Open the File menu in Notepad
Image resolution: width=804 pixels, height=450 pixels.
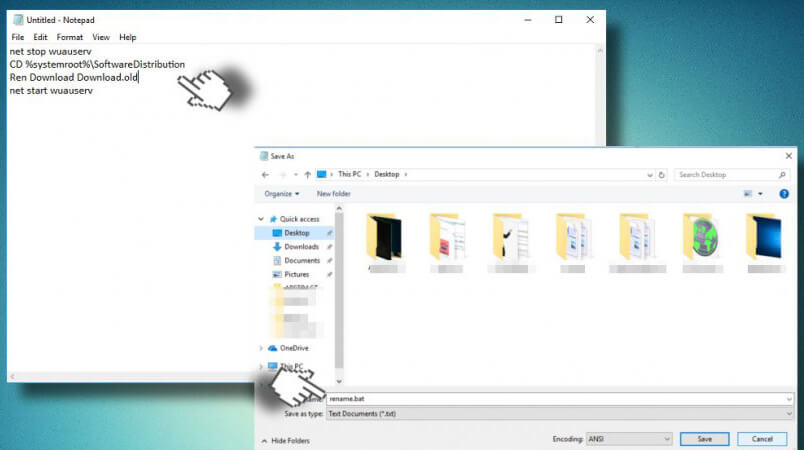point(17,37)
